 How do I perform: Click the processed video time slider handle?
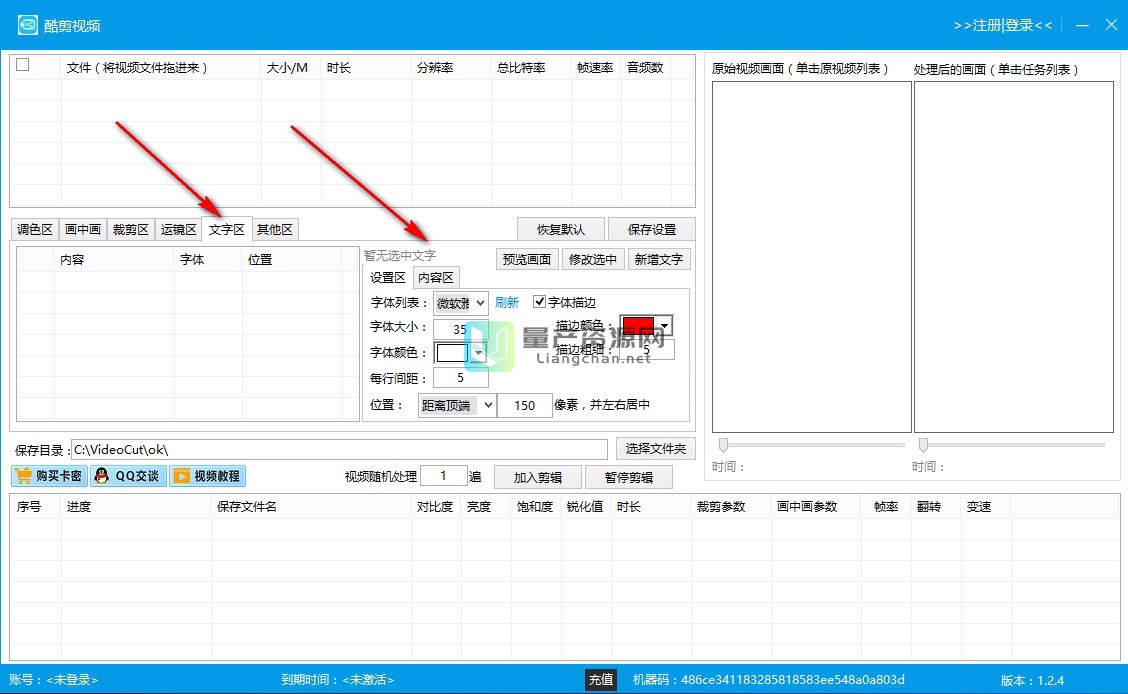click(x=924, y=444)
